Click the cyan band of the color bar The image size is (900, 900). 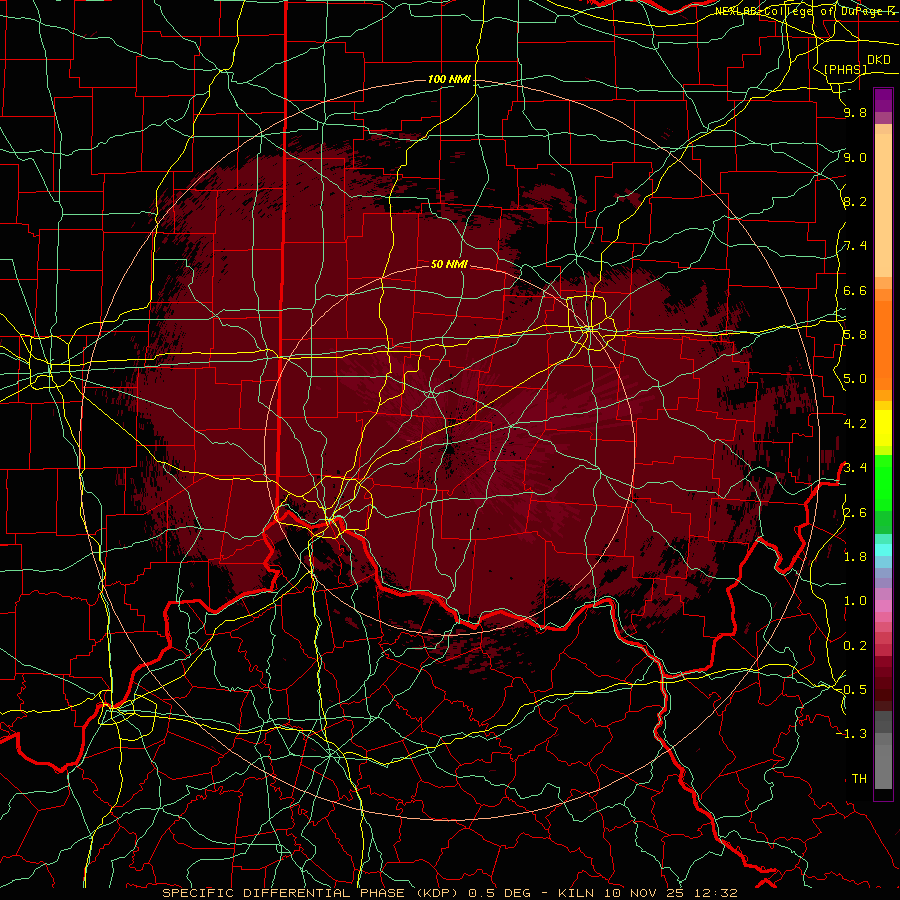883,550
